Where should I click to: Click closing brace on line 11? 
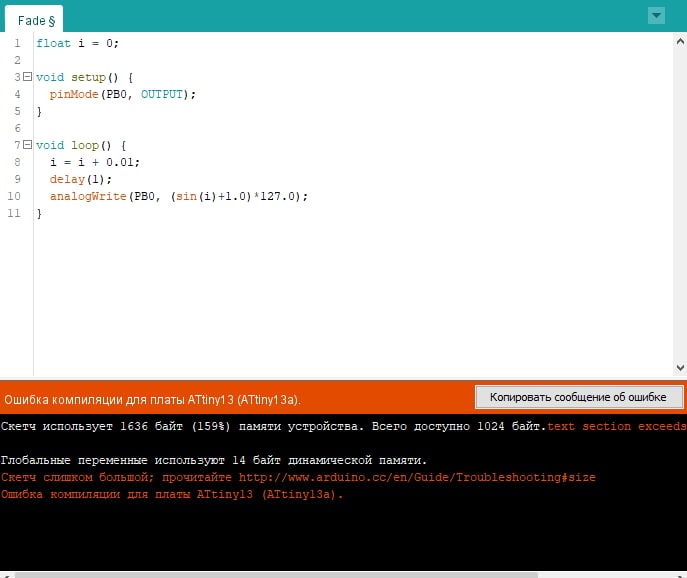click(39, 213)
